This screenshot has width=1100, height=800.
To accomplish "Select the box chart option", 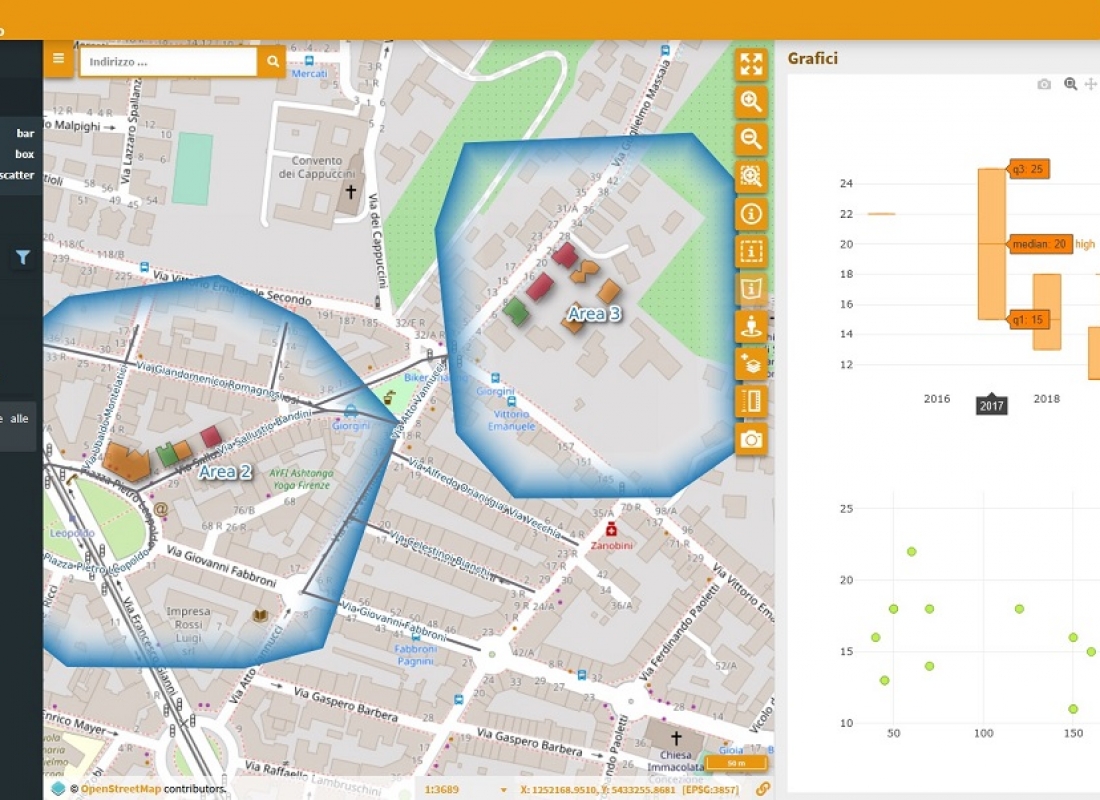I will pos(25,154).
